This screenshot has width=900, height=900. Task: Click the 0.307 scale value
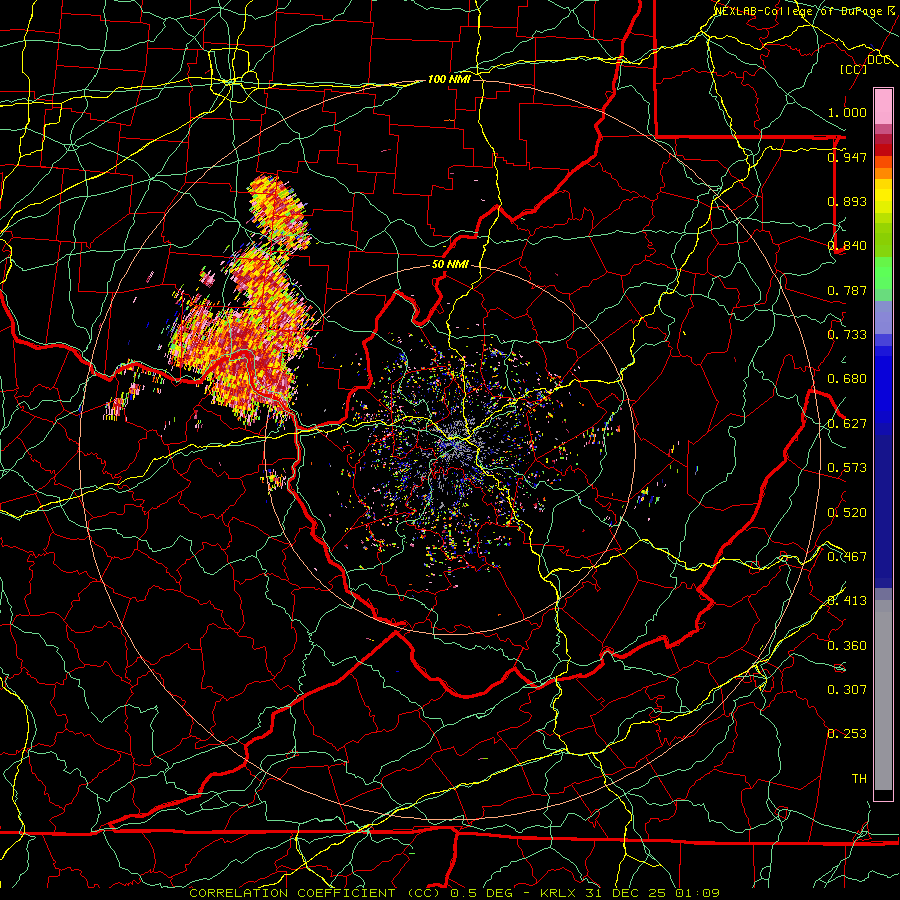point(847,690)
